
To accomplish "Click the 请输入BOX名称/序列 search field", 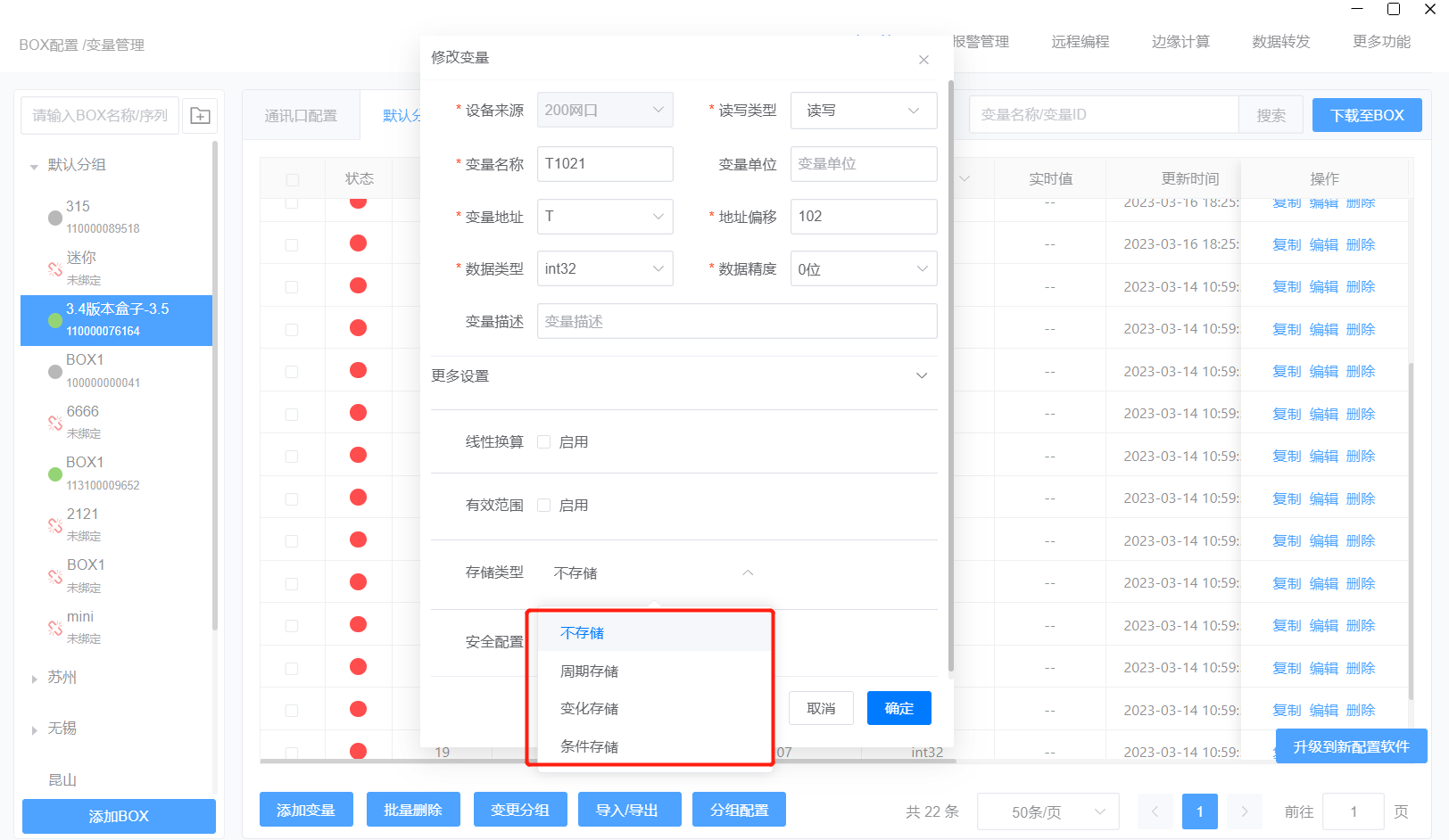I will pyautogui.click(x=100, y=116).
